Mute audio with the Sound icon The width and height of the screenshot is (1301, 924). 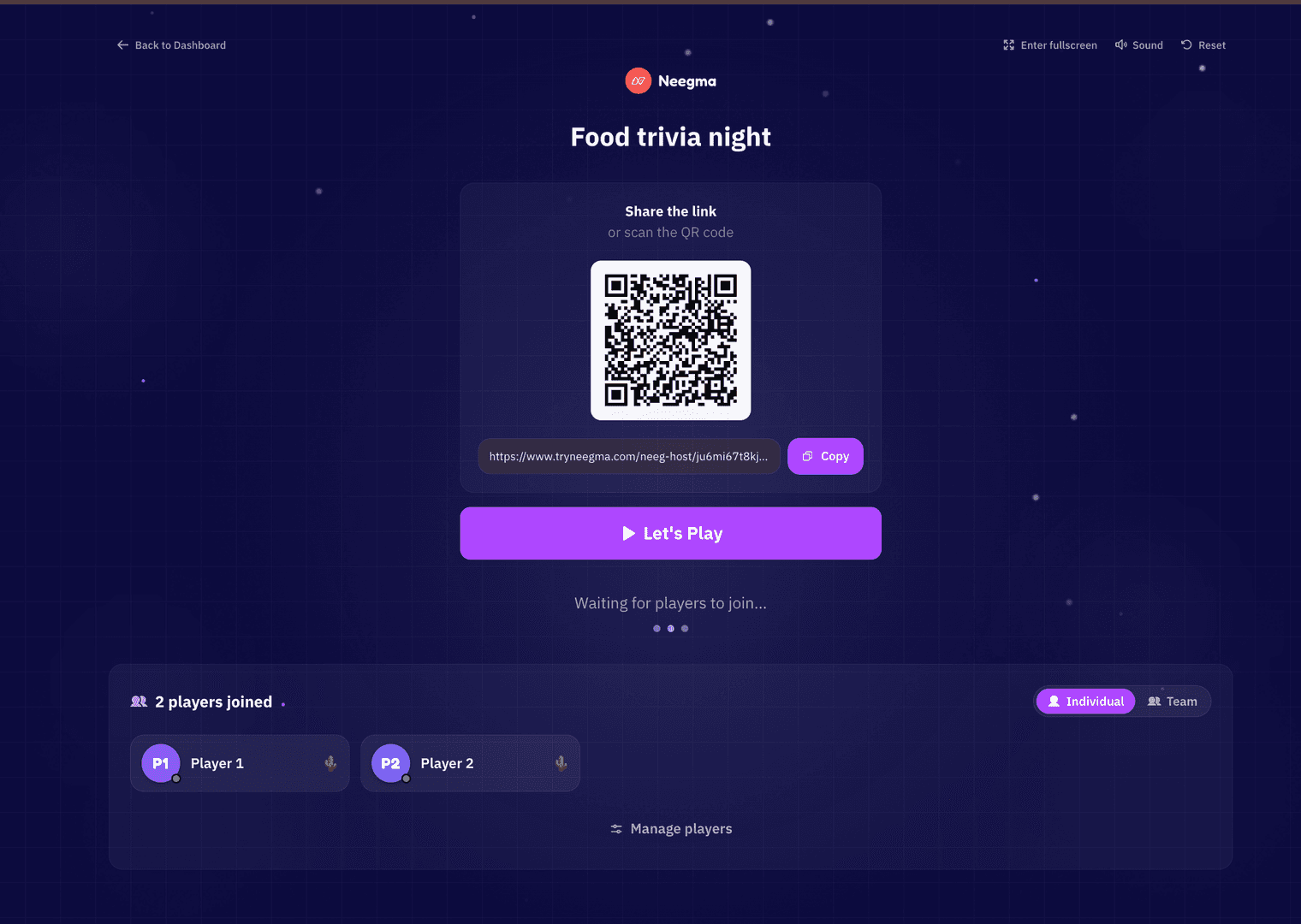[x=1120, y=44]
